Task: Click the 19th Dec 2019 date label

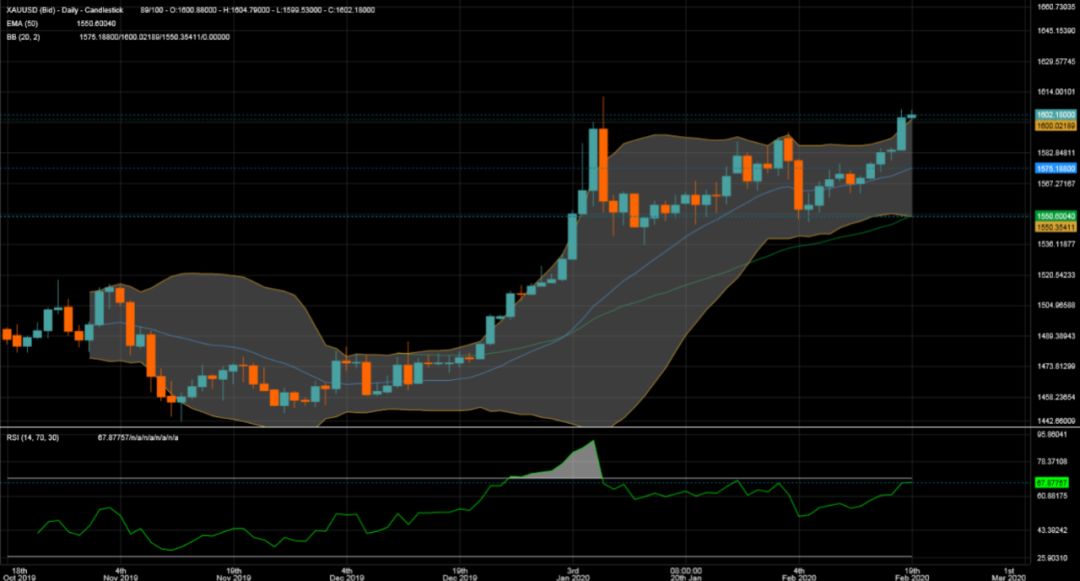Action: [x=459, y=574]
